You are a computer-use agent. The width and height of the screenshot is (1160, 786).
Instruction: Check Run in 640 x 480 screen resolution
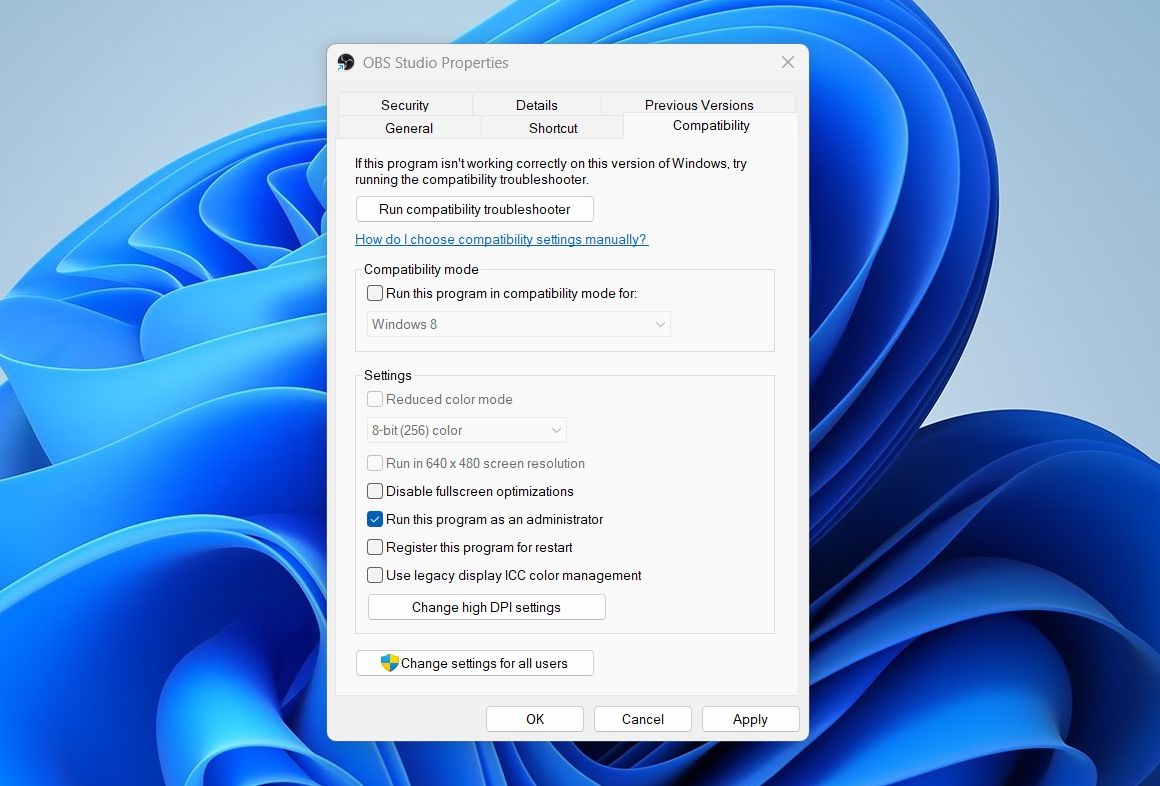(x=375, y=463)
